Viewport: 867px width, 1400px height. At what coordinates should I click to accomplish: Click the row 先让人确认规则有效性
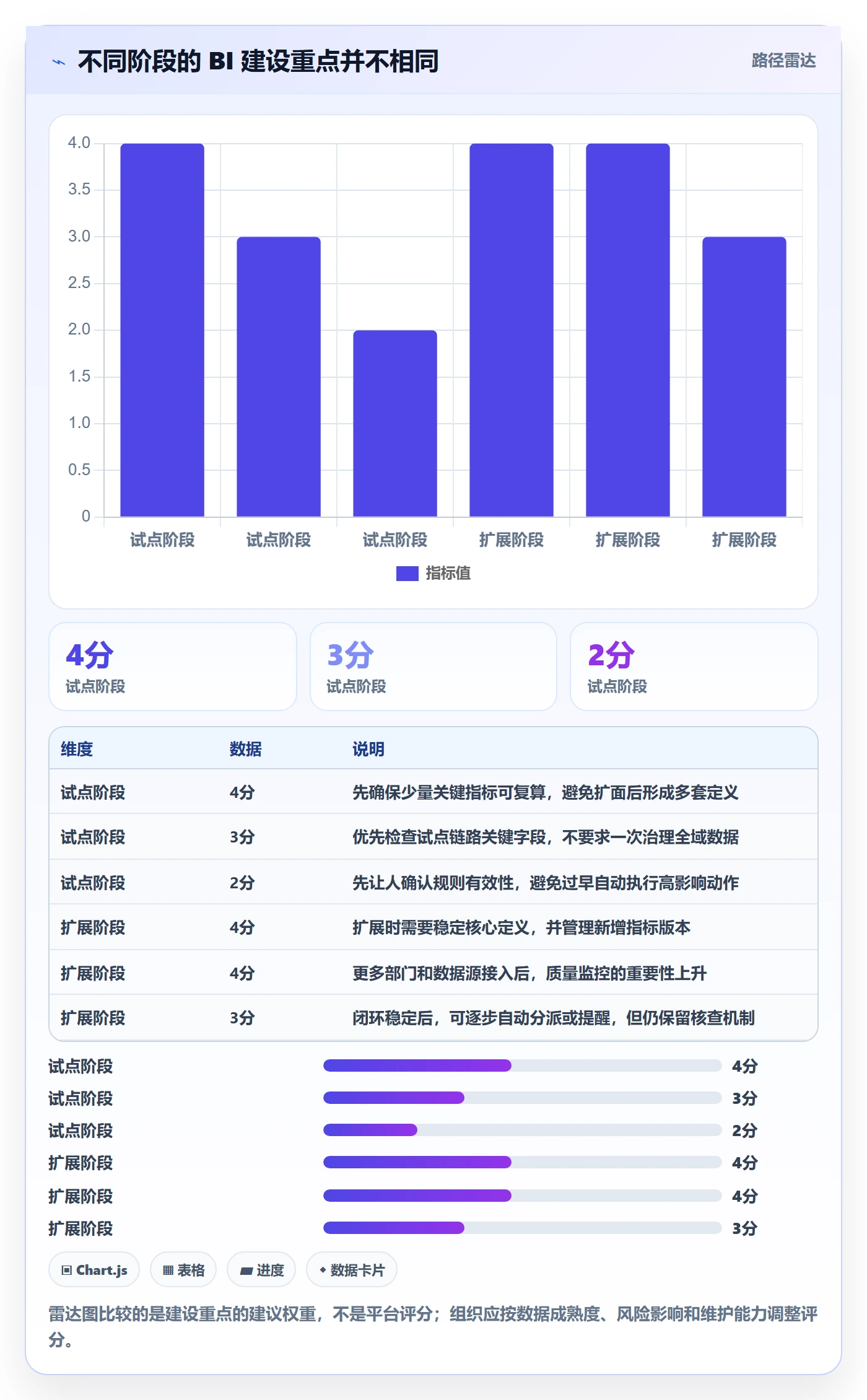point(434,882)
